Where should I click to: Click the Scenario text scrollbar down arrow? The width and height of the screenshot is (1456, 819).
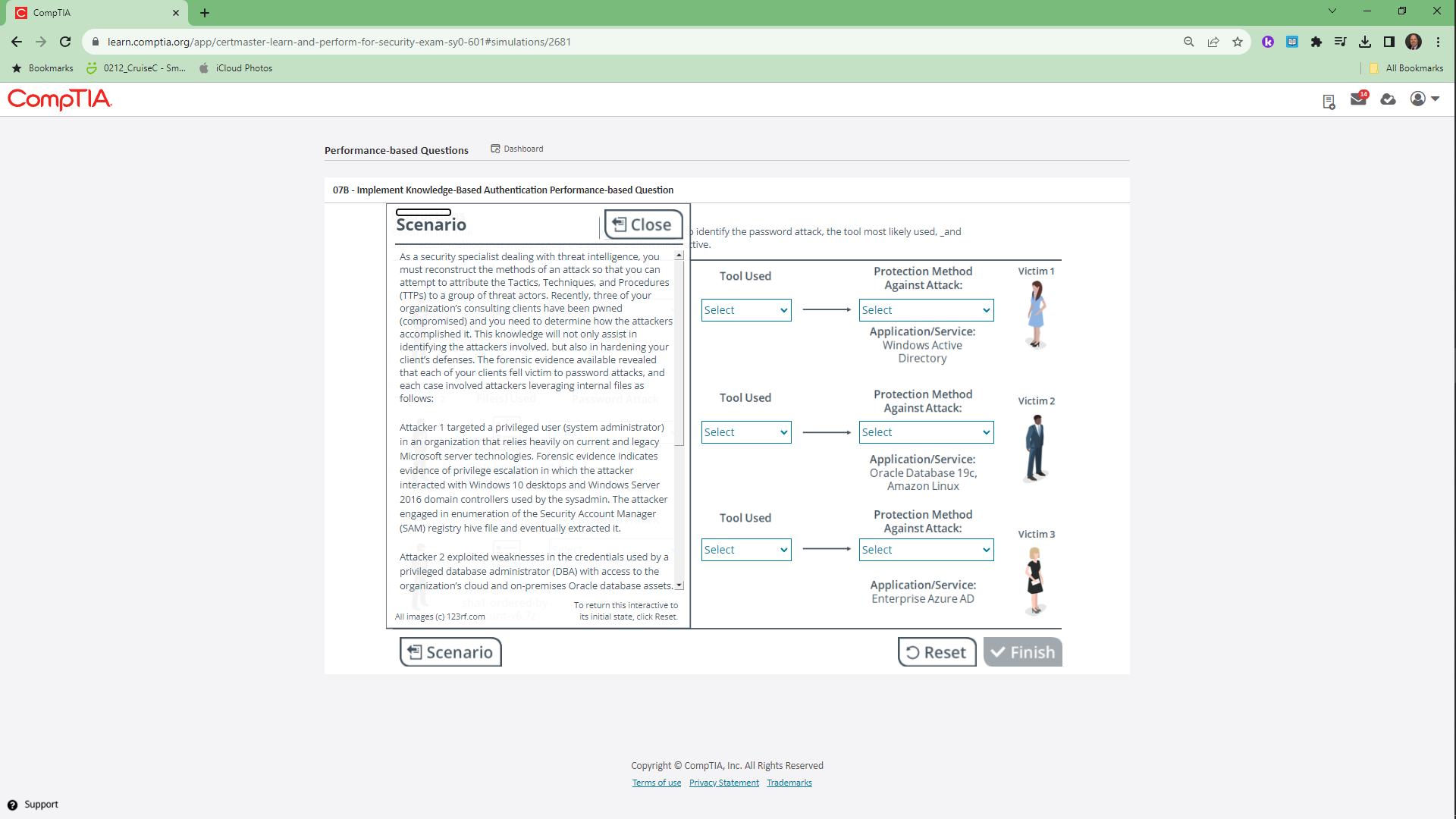point(679,585)
